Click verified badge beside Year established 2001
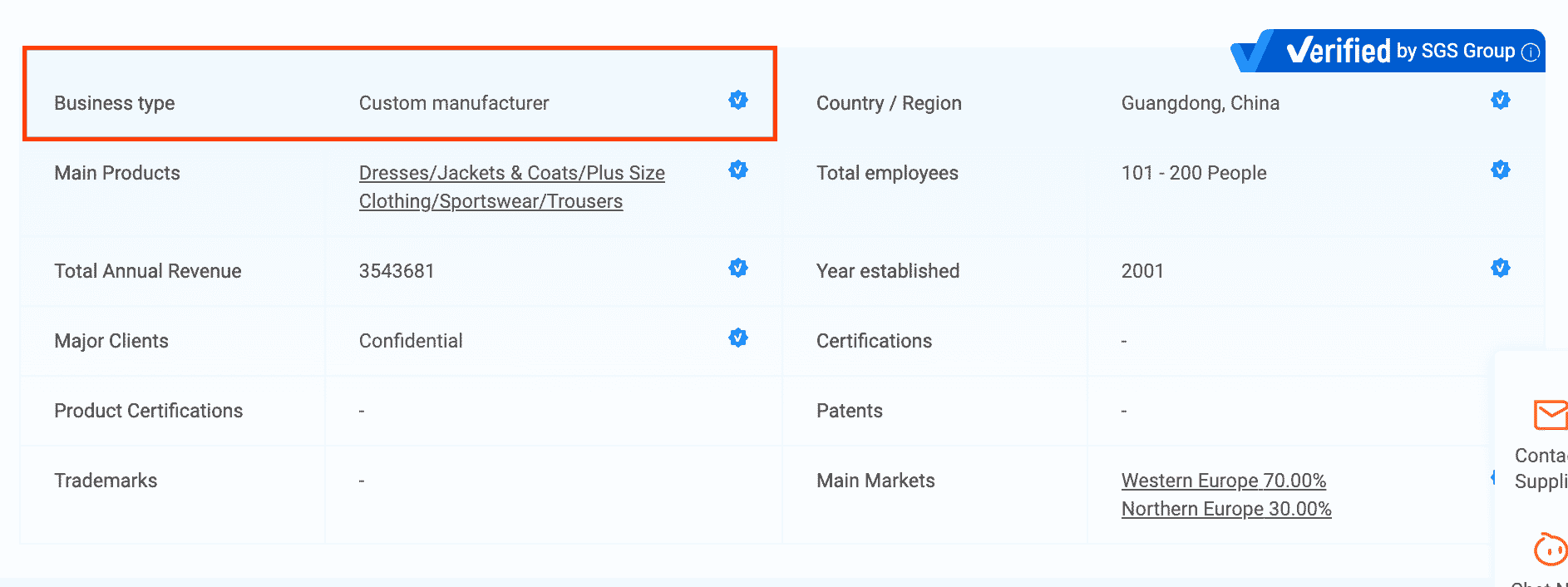This screenshot has height=587, width=1568. click(1500, 269)
